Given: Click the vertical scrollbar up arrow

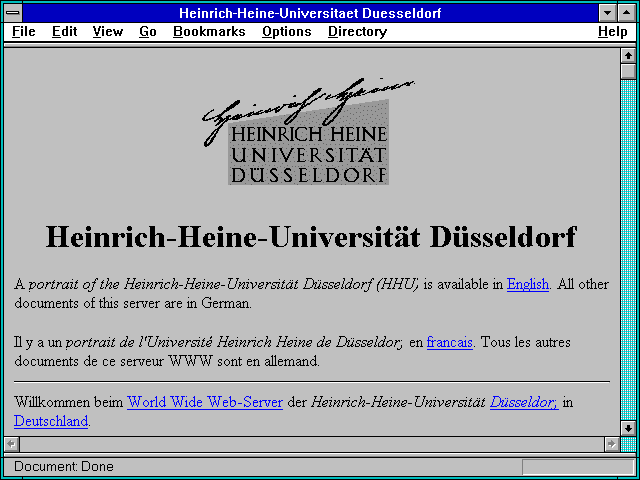Looking at the screenshot, I should [628, 56].
